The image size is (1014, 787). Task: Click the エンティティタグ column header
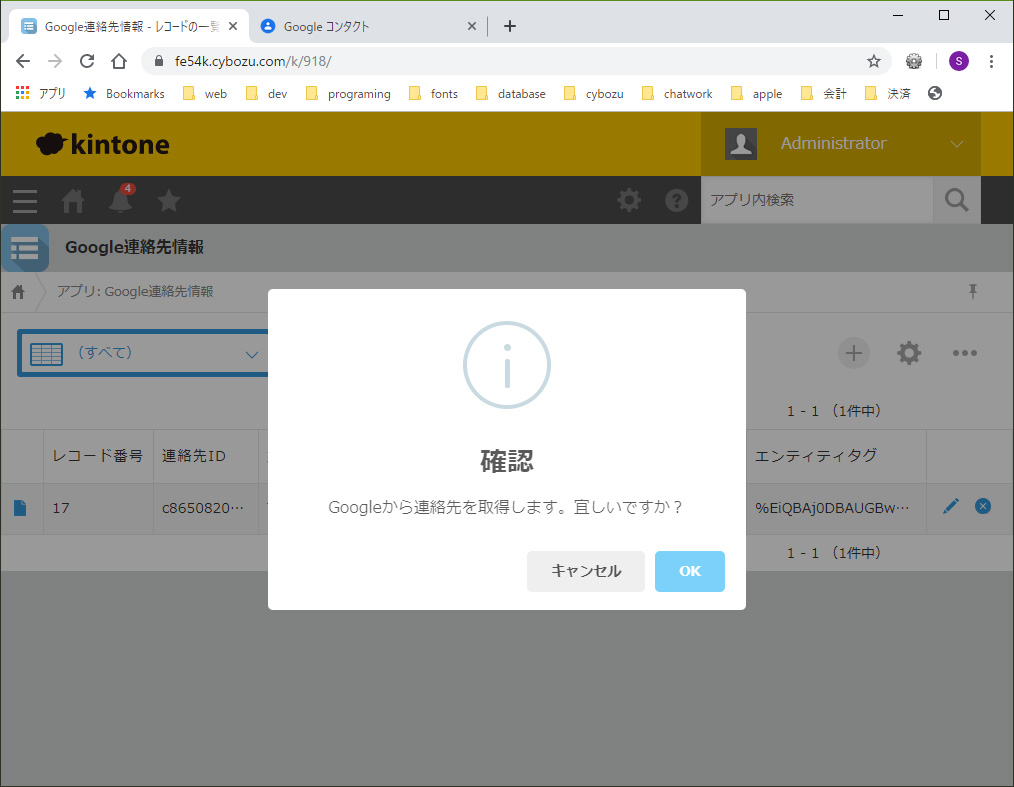pos(836,456)
